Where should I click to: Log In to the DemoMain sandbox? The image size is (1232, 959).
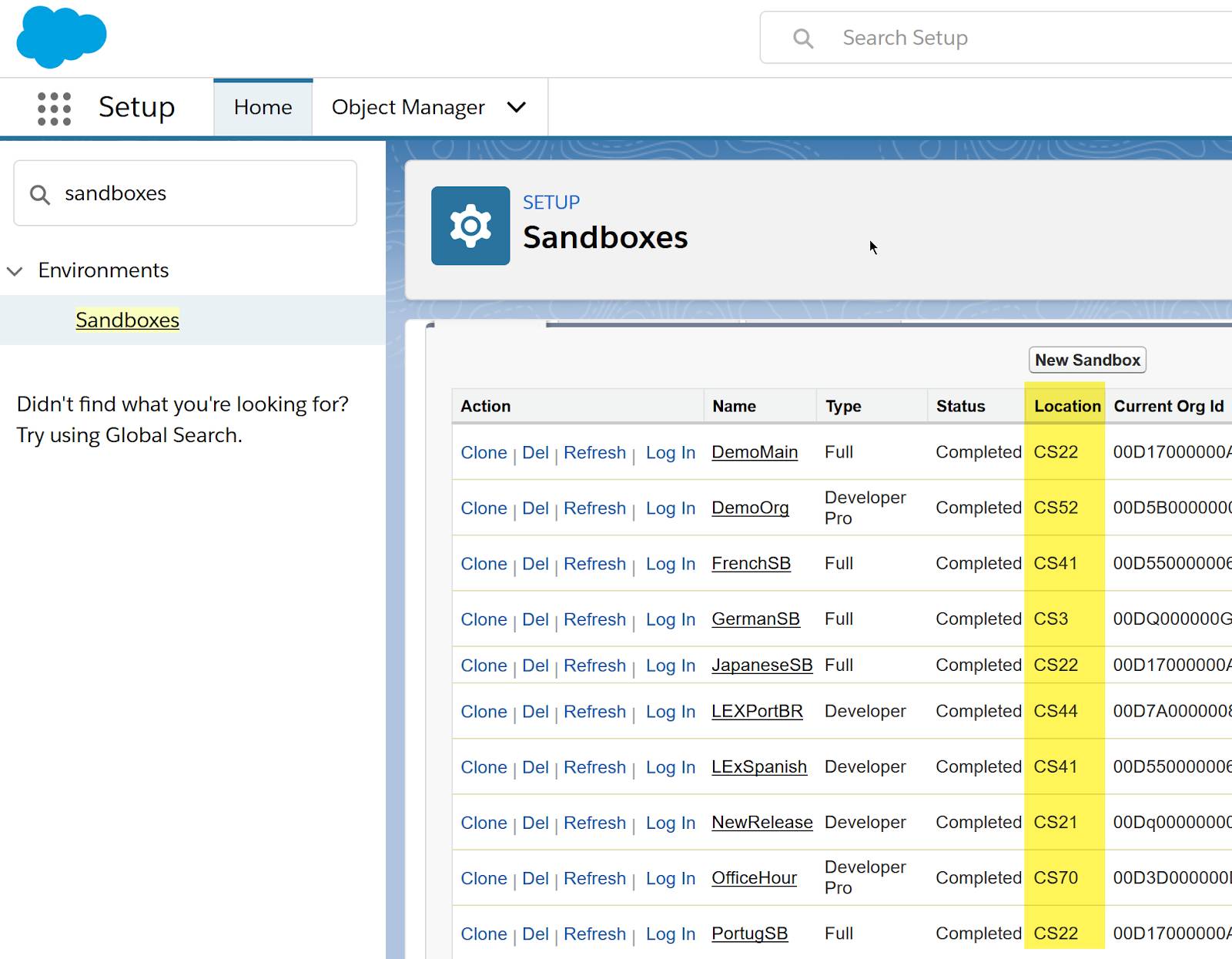(x=669, y=453)
